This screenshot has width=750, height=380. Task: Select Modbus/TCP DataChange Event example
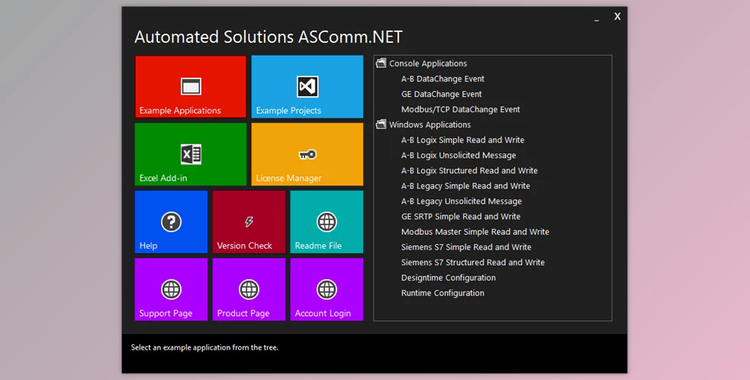coord(461,109)
